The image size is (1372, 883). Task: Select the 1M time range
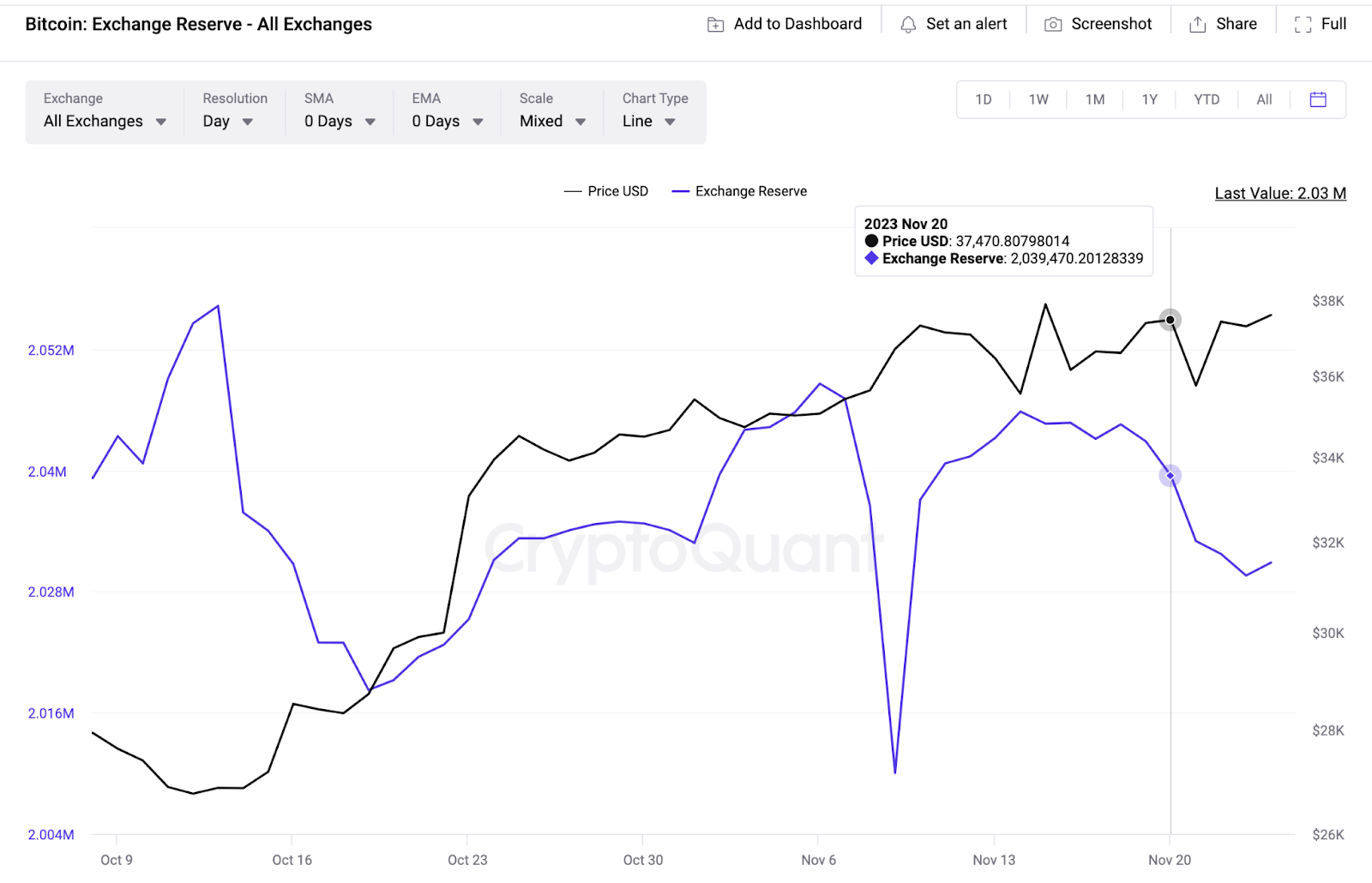point(1095,99)
